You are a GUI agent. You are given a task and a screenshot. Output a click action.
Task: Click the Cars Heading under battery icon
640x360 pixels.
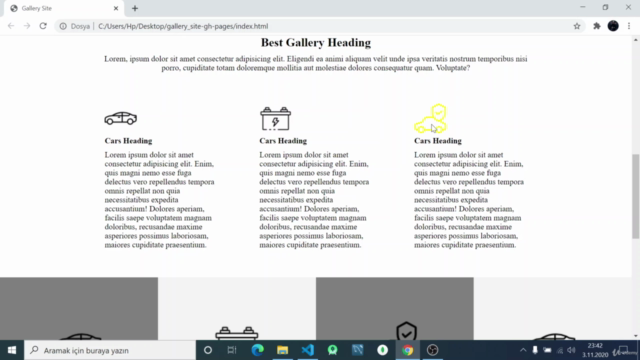click(x=283, y=141)
